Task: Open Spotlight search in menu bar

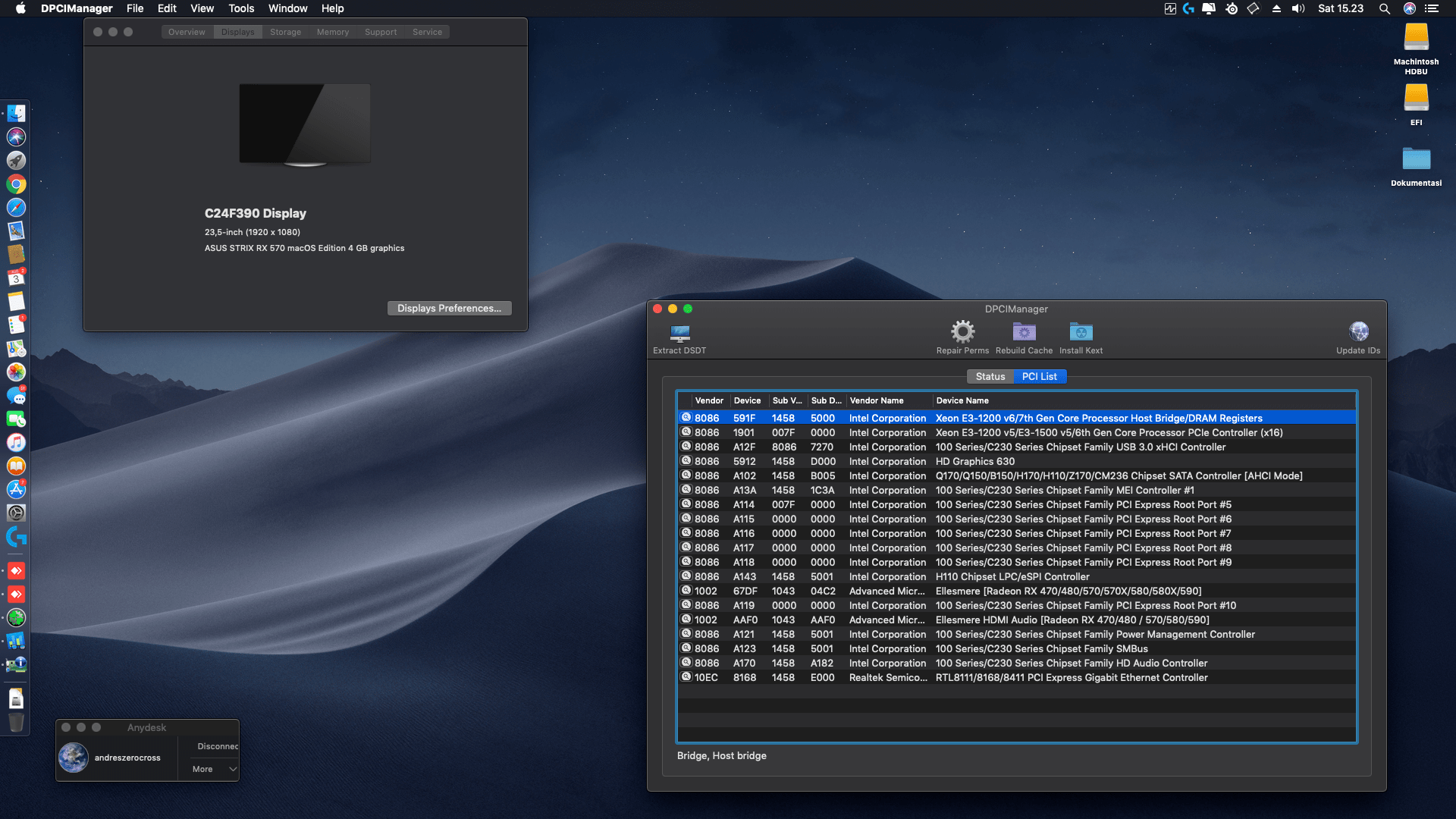Action: pos(1384,8)
